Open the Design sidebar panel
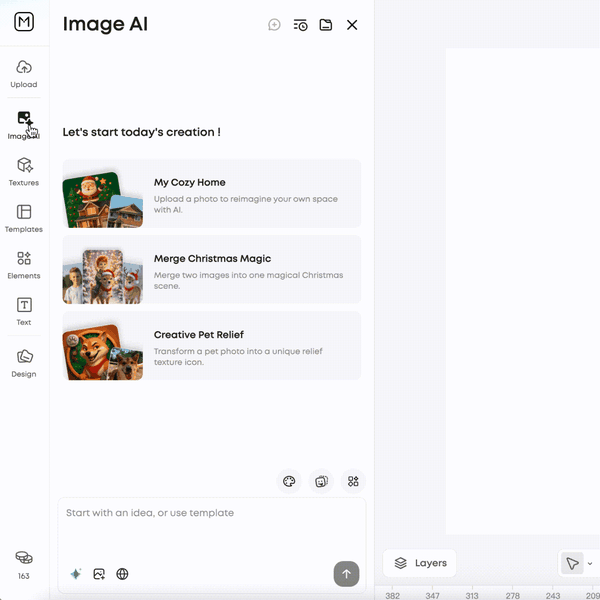 [24, 363]
